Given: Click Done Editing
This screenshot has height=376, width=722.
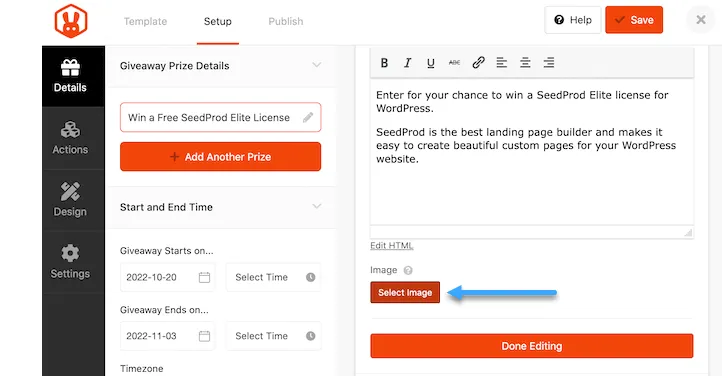Looking at the screenshot, I should tap(532, 346).
